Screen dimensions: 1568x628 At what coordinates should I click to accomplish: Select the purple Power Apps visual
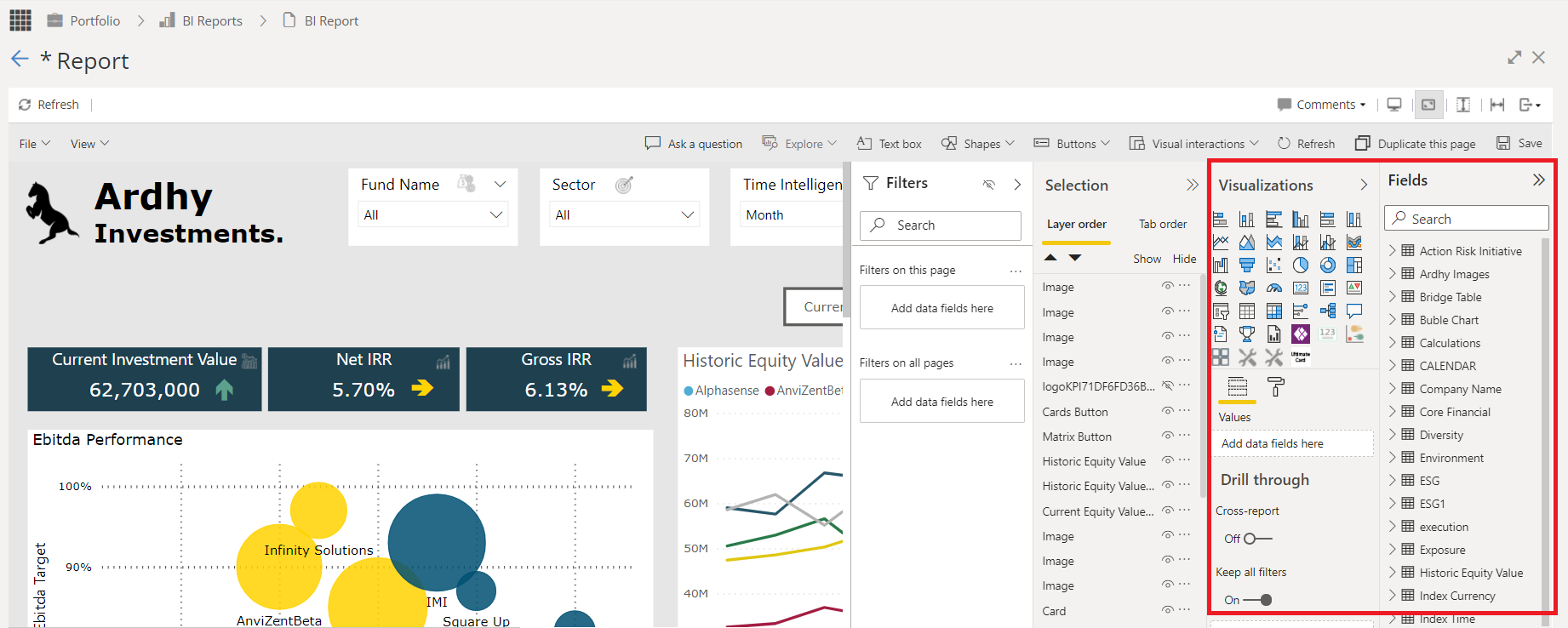[x=1301, y=334]
